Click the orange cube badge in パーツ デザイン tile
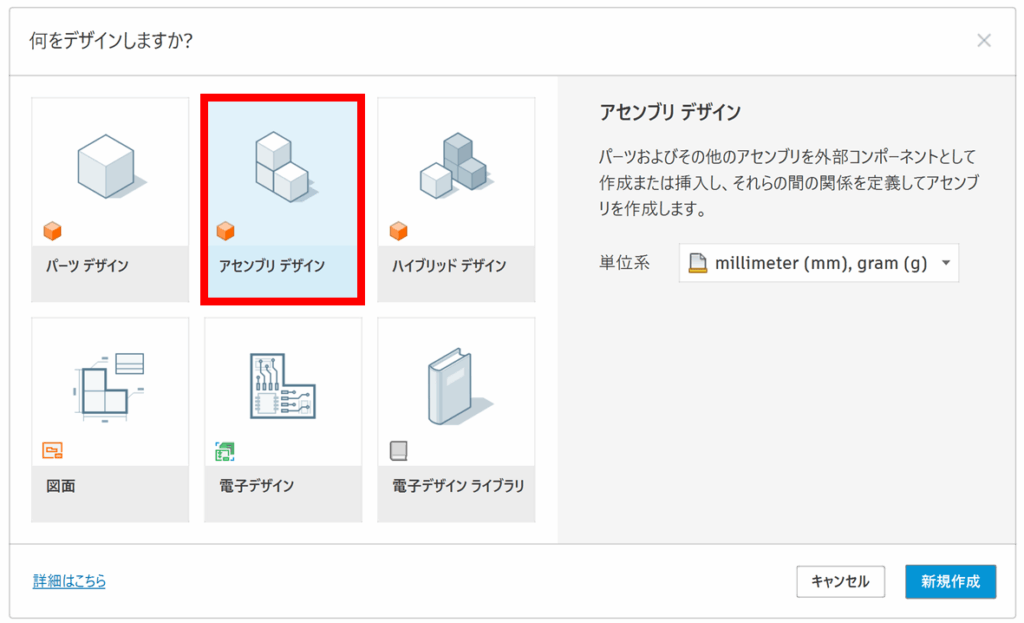This screenshot has height=623, width=1024. [x=52, y=231]
